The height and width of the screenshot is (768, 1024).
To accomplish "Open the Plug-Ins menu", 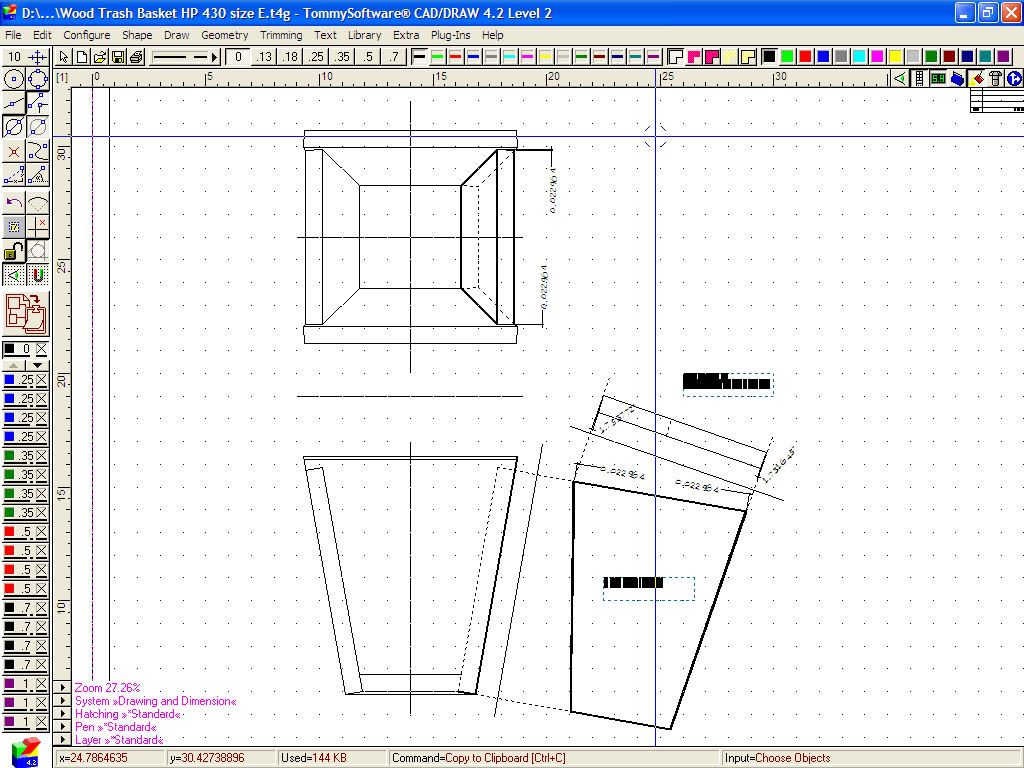I will [451, 35].
